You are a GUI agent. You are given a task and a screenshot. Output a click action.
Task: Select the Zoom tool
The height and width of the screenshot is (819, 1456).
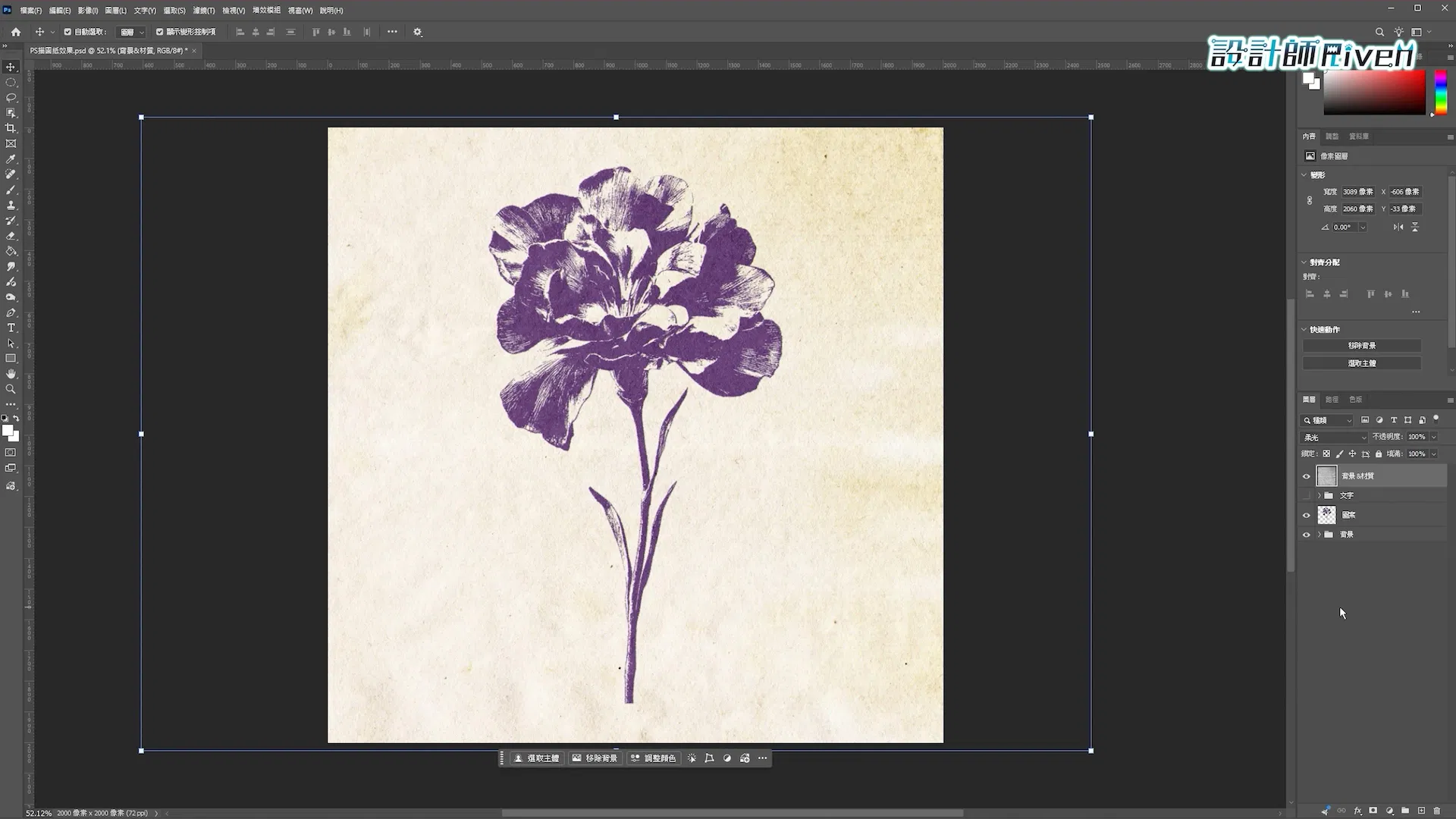pos(11,389)
